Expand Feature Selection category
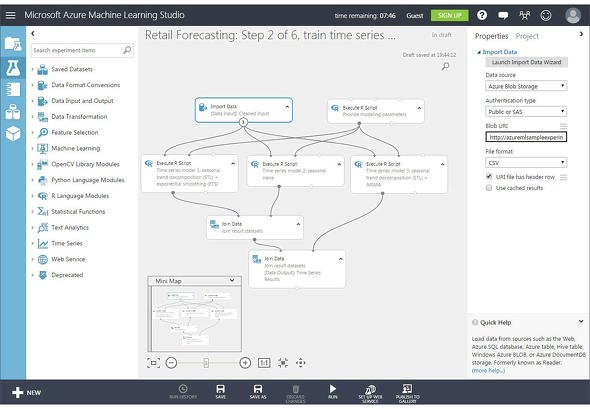The image size is (590, 409). coord(32,132)
